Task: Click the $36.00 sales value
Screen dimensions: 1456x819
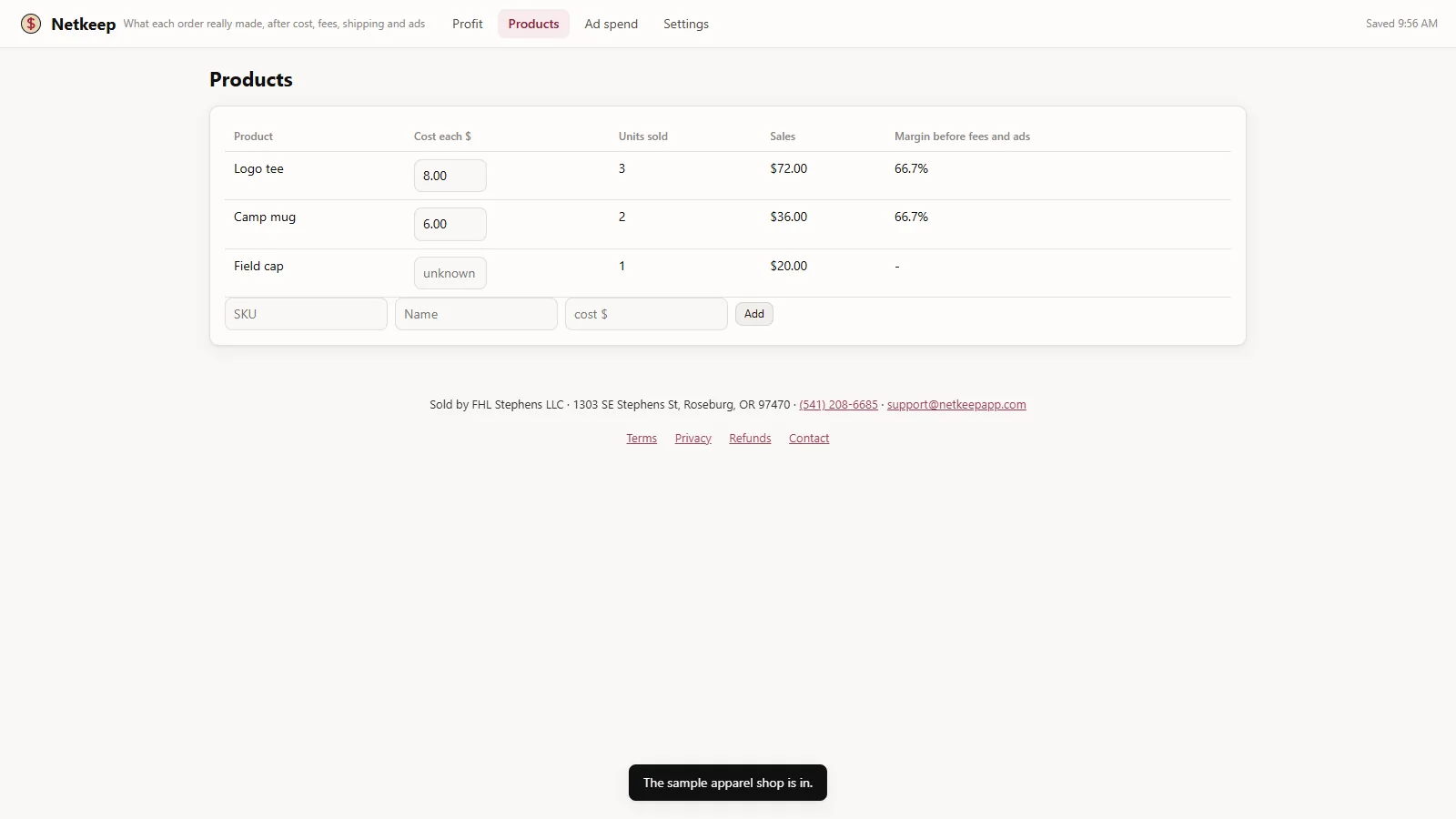Action: pos(788,217)
